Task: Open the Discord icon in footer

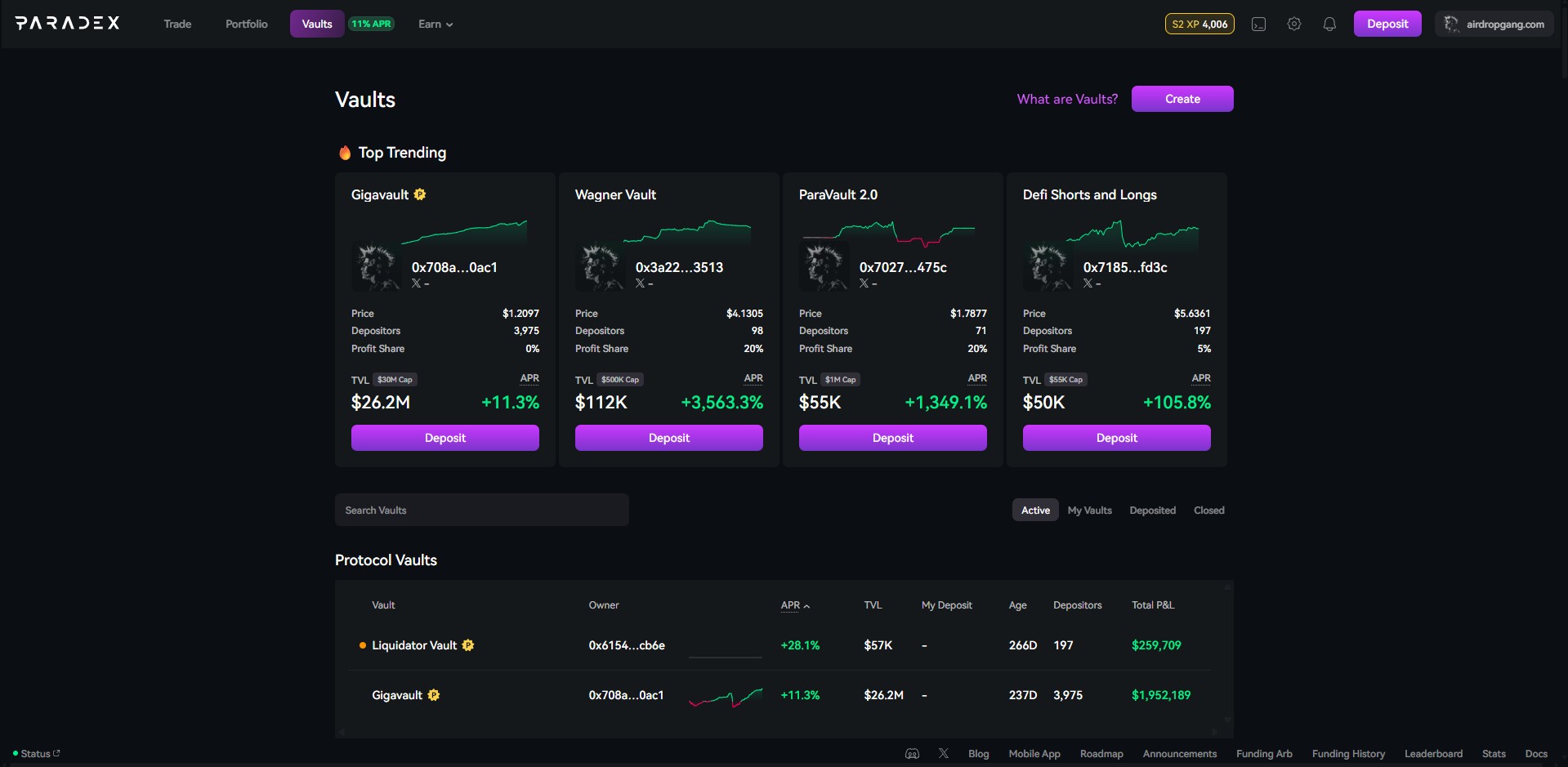Action: [913, 754]
